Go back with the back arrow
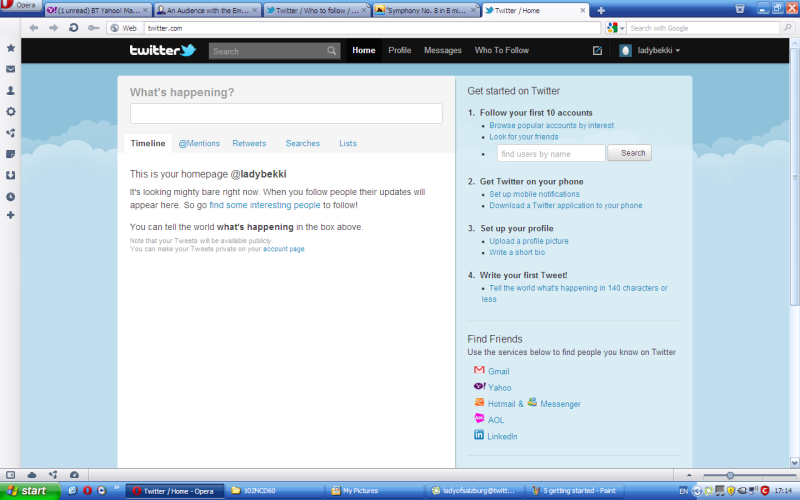 [34, 28]
